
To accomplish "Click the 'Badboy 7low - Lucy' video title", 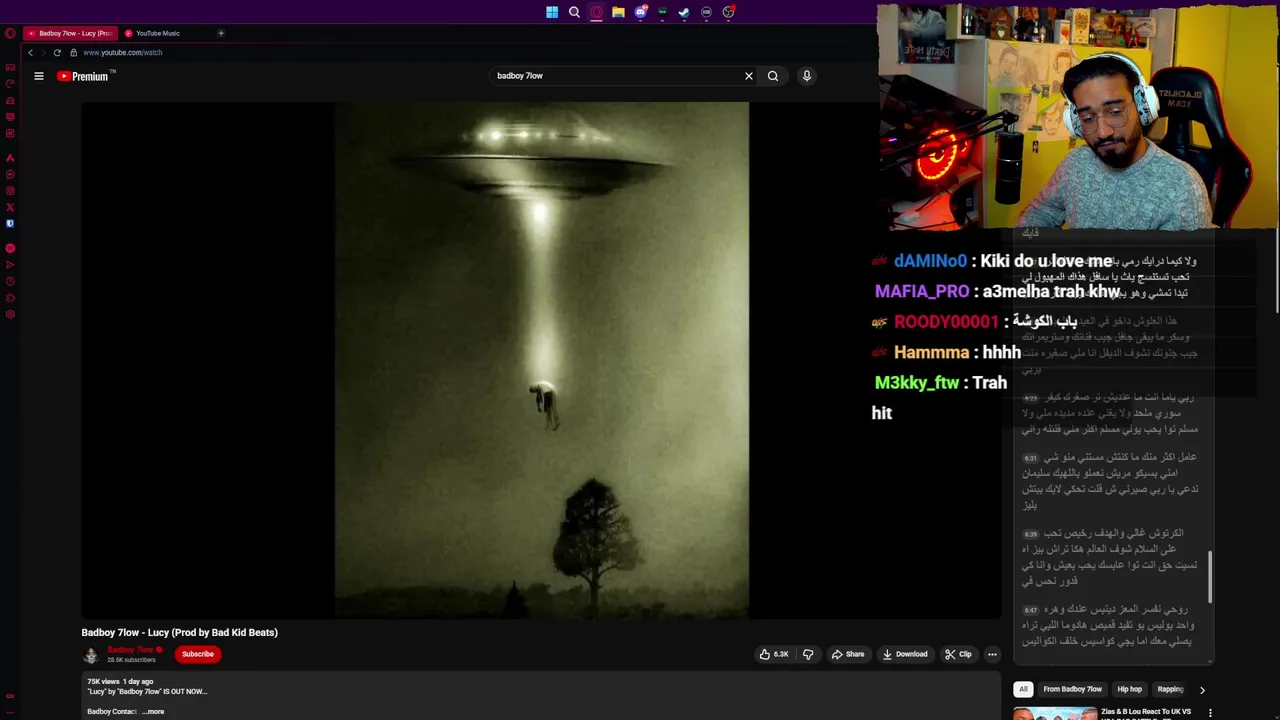I will click(180, 632).
